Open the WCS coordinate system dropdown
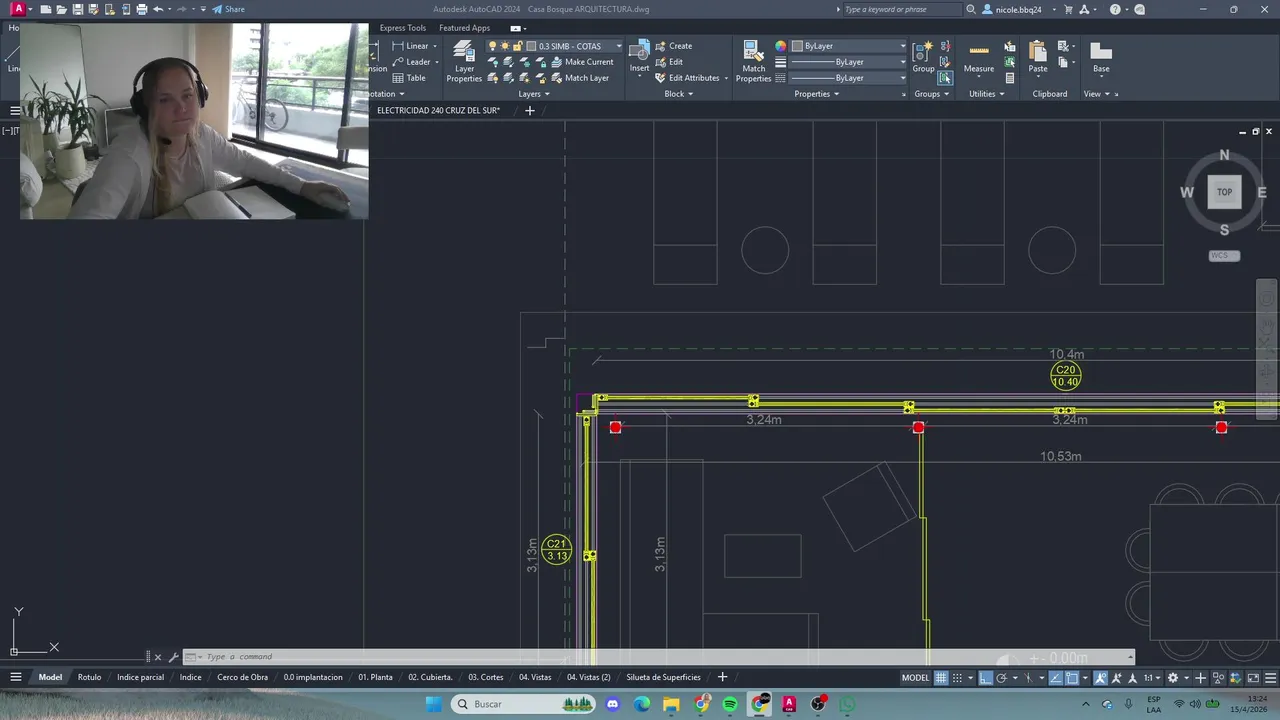The image size is (1280, 720). coord(1224,256)
